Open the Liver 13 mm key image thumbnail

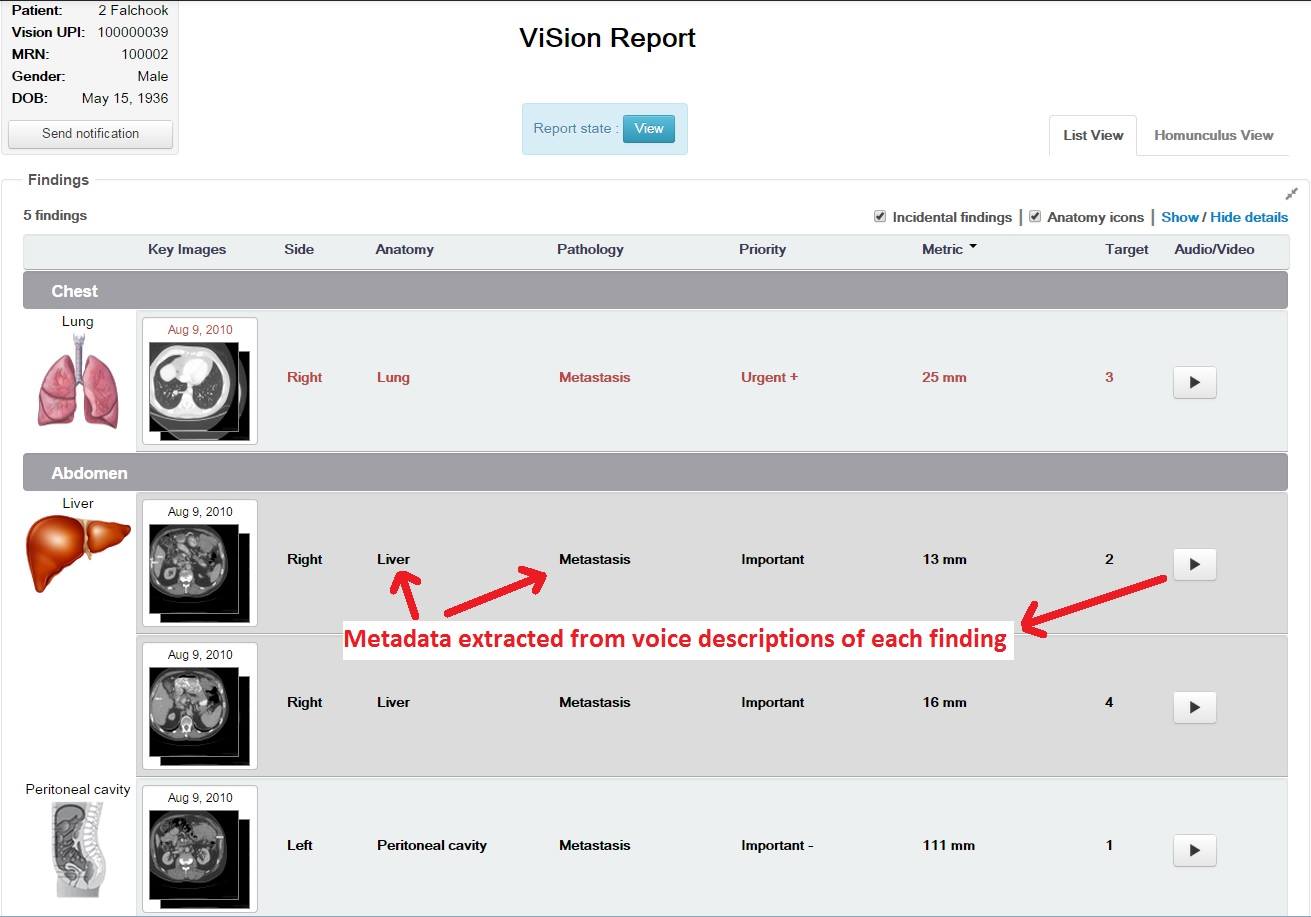pos(200,563)
